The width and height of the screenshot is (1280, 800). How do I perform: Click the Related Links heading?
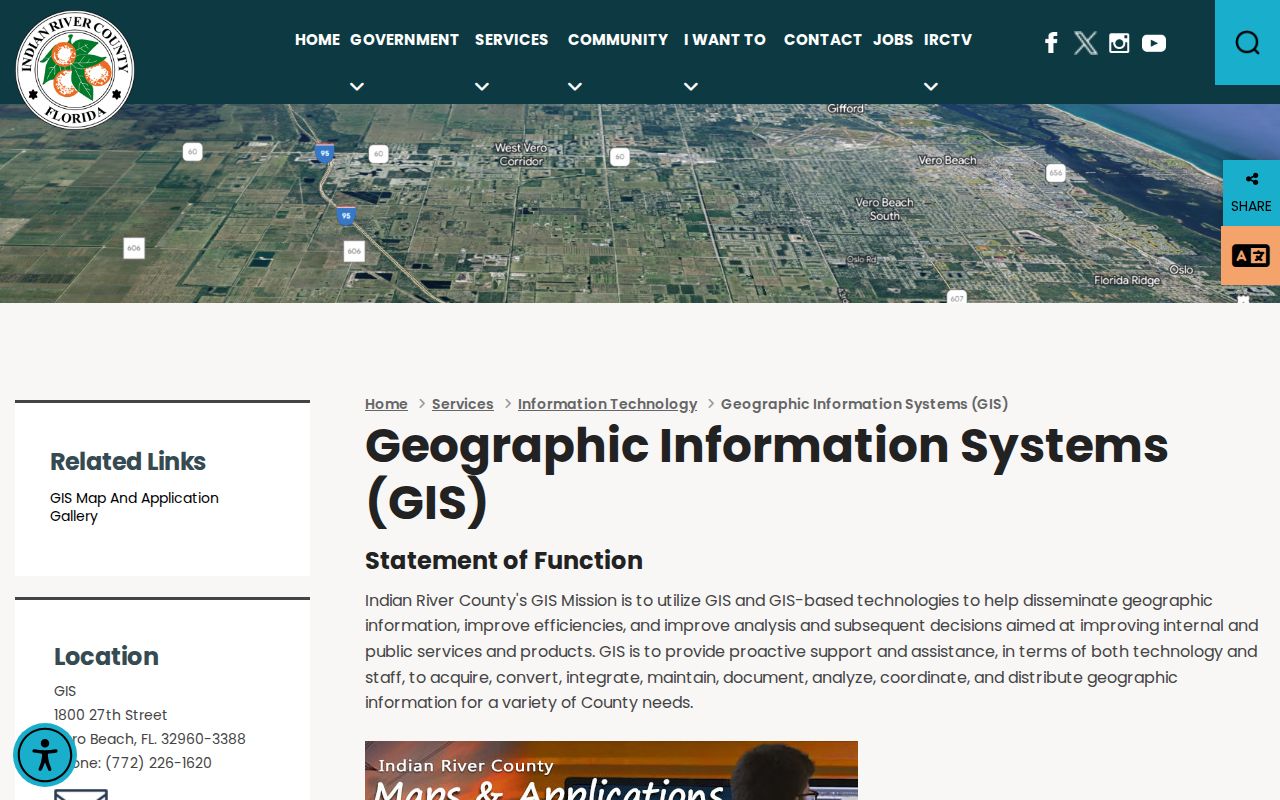tap(128, 462)
